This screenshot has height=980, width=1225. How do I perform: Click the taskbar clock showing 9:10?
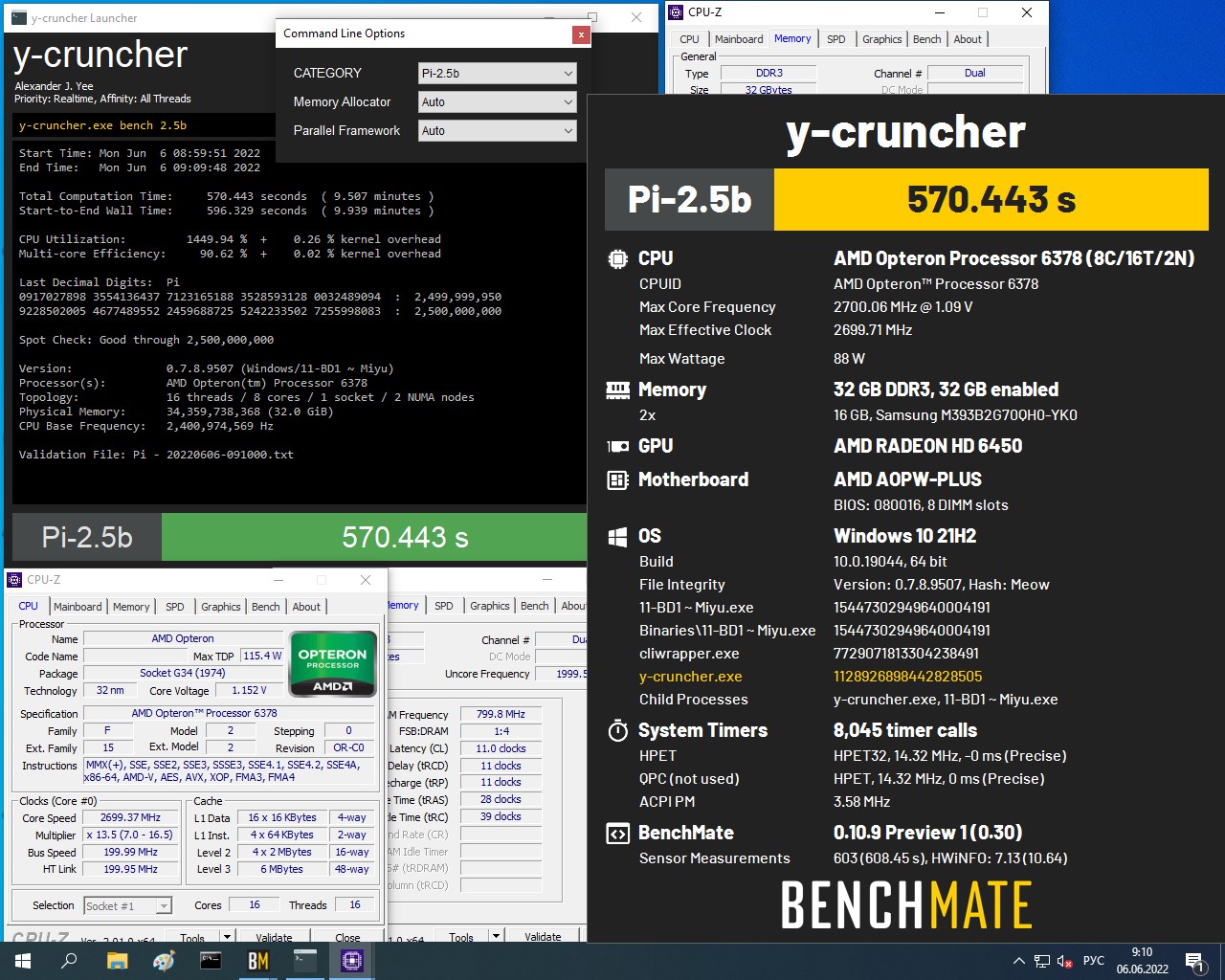[1142, 961]
